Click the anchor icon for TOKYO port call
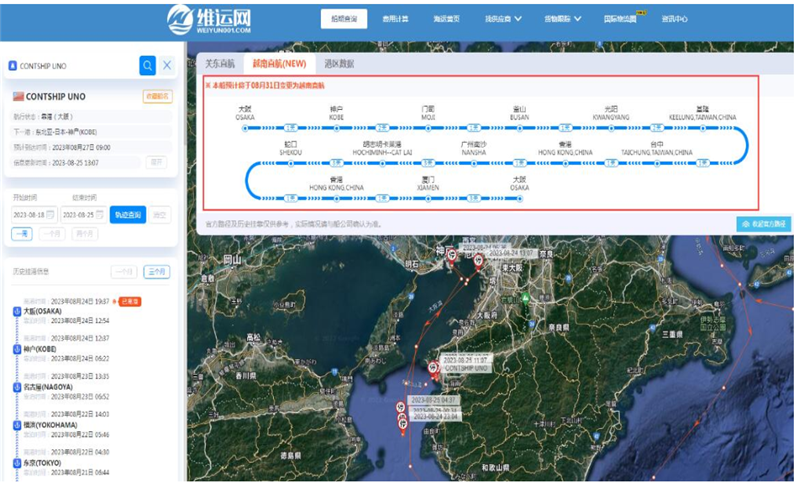 pos(17,463)
